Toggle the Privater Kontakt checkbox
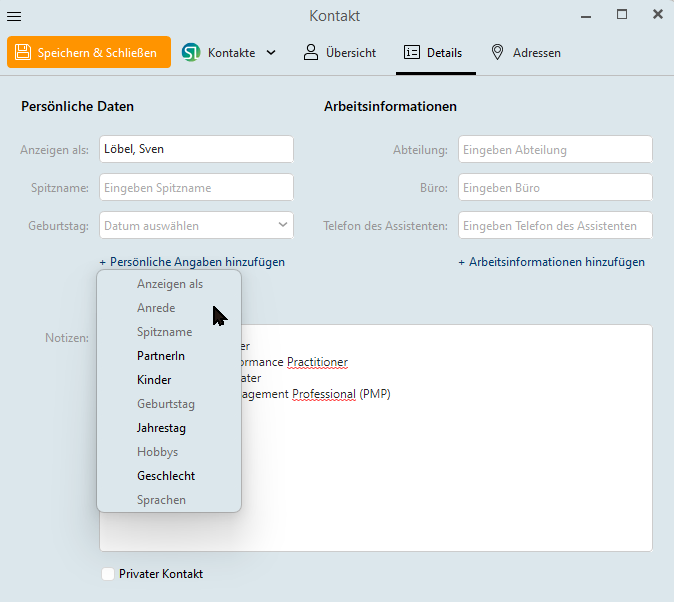Viewport: 674px width, 602px height. pos(108,574)
